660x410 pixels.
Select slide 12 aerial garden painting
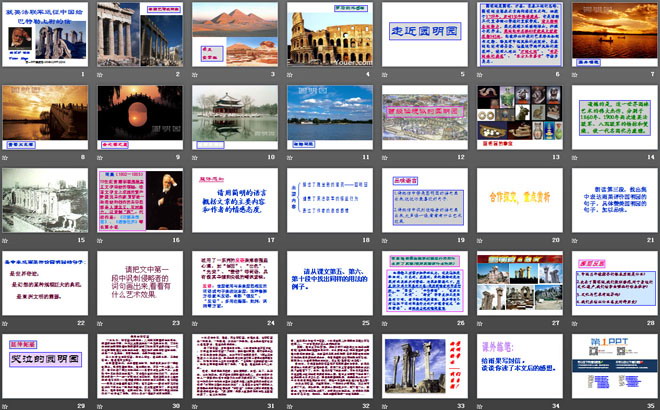[425, 117]
